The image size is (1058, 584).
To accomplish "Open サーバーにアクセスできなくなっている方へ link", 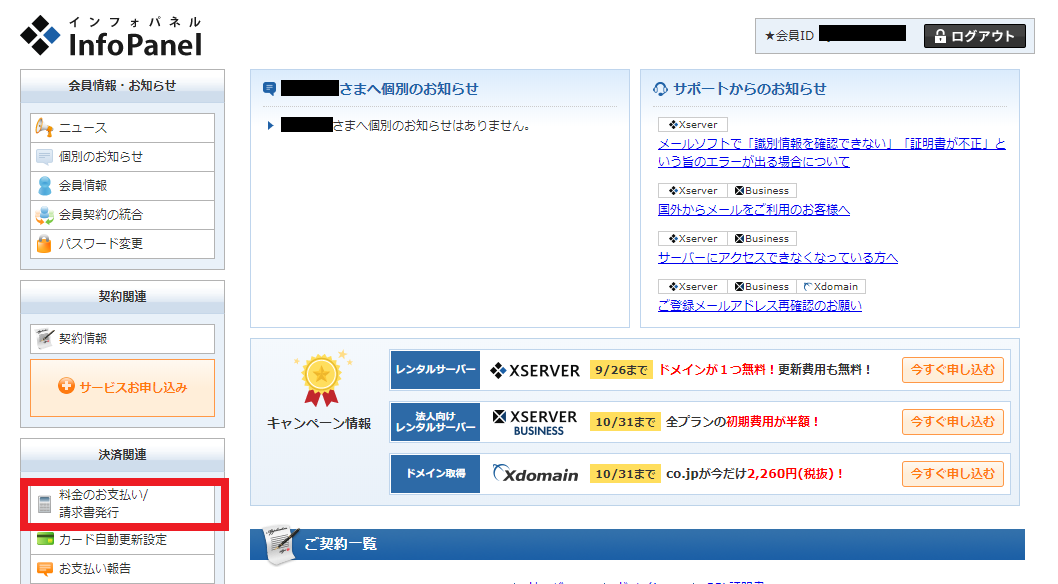I will pyautogui.click(x=777, y=258).
